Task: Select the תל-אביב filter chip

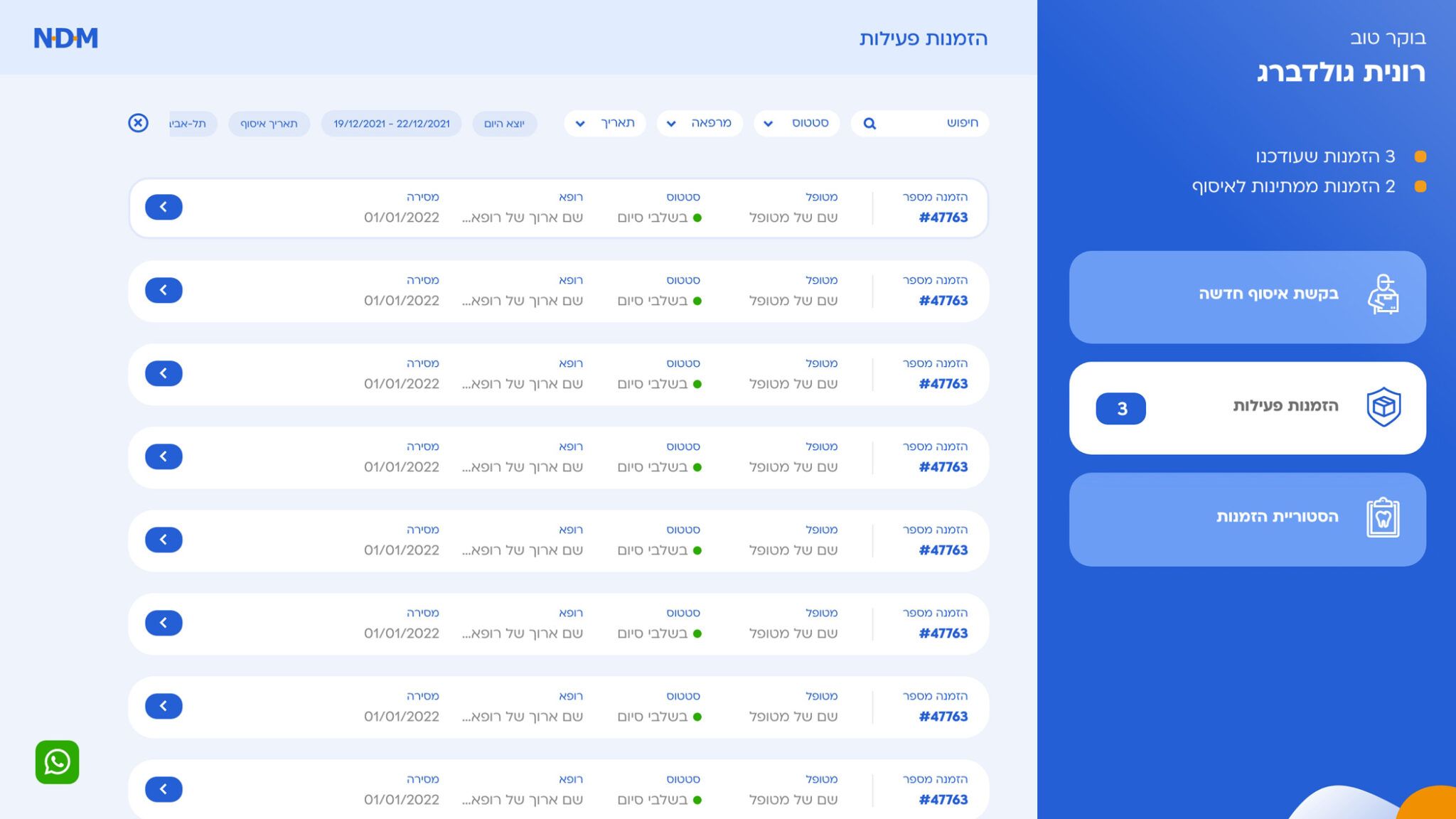Action: (193, 124)
